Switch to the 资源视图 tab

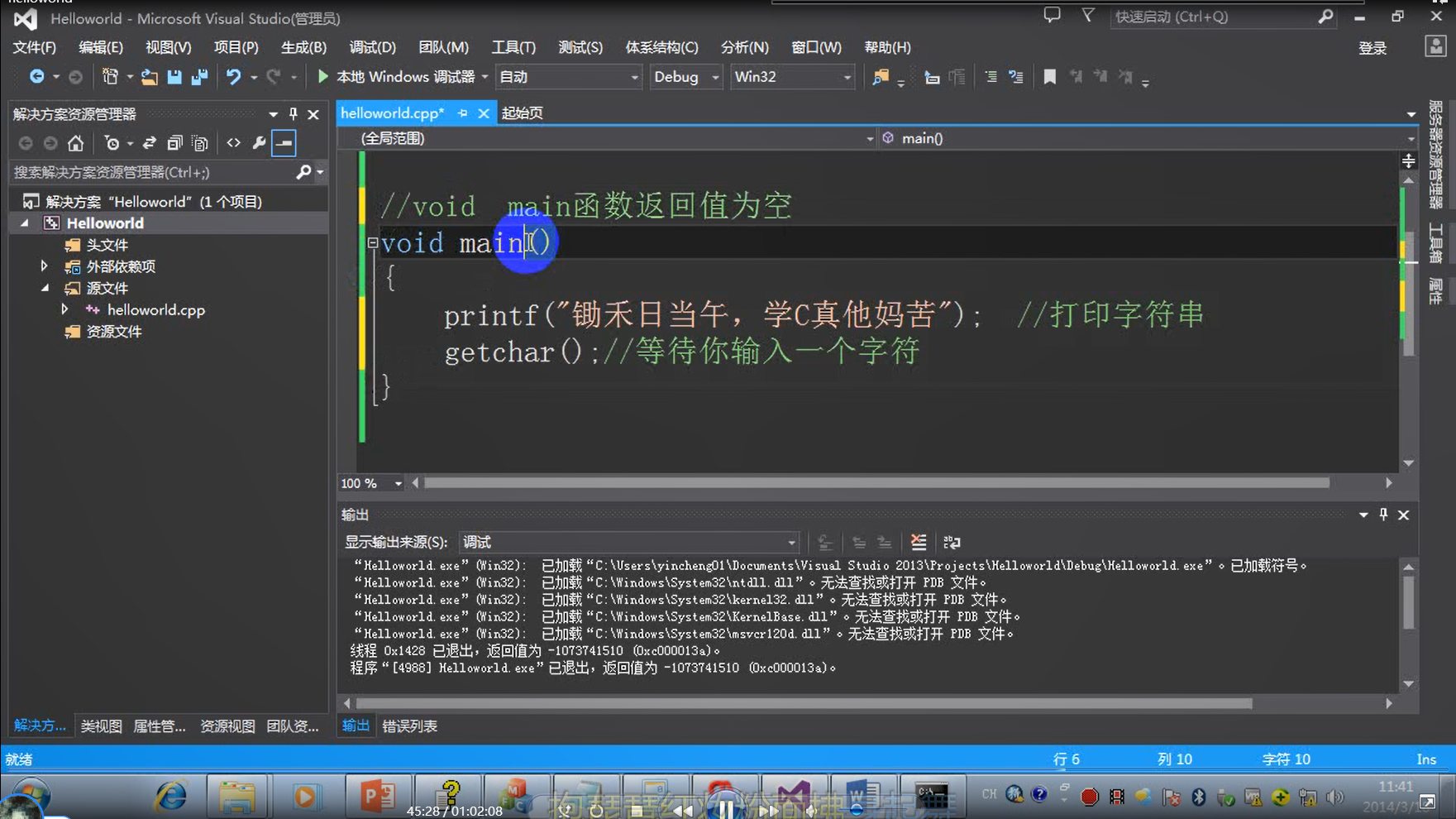(x=227, y=726)
